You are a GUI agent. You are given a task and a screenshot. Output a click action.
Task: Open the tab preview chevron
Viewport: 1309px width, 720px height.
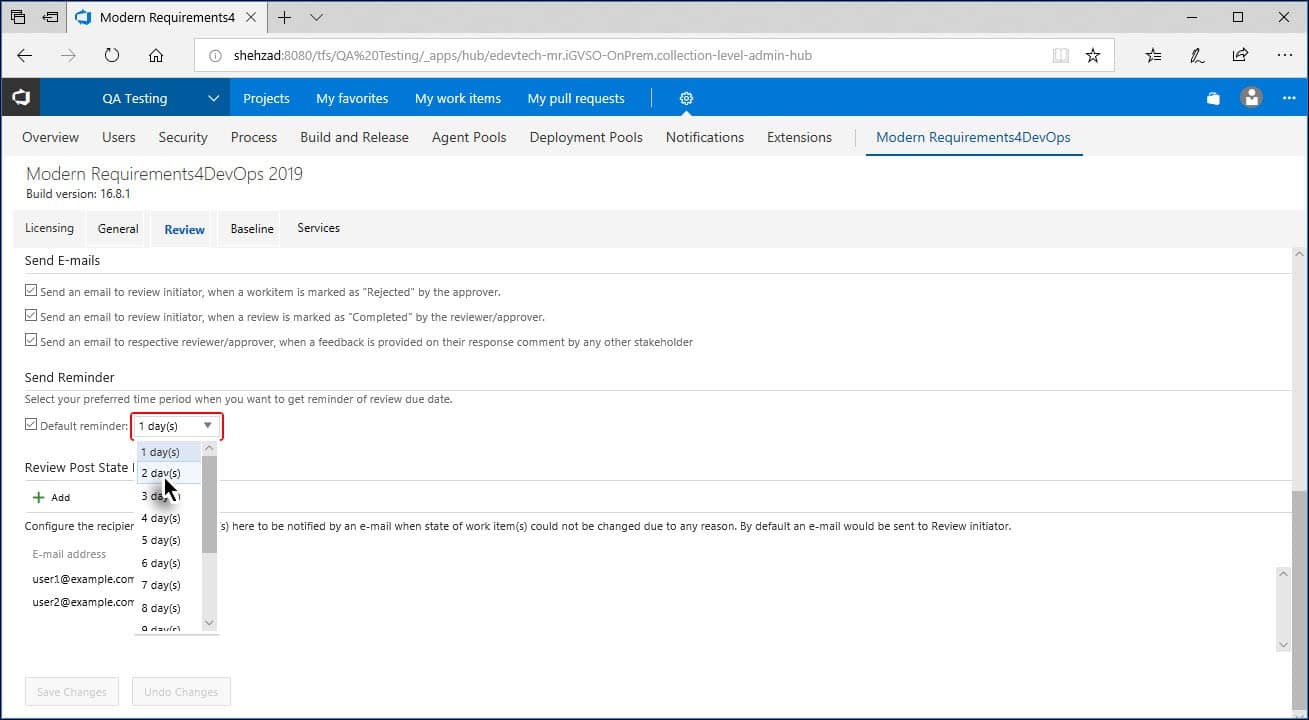pyautogui.click(x=316, y=17)
